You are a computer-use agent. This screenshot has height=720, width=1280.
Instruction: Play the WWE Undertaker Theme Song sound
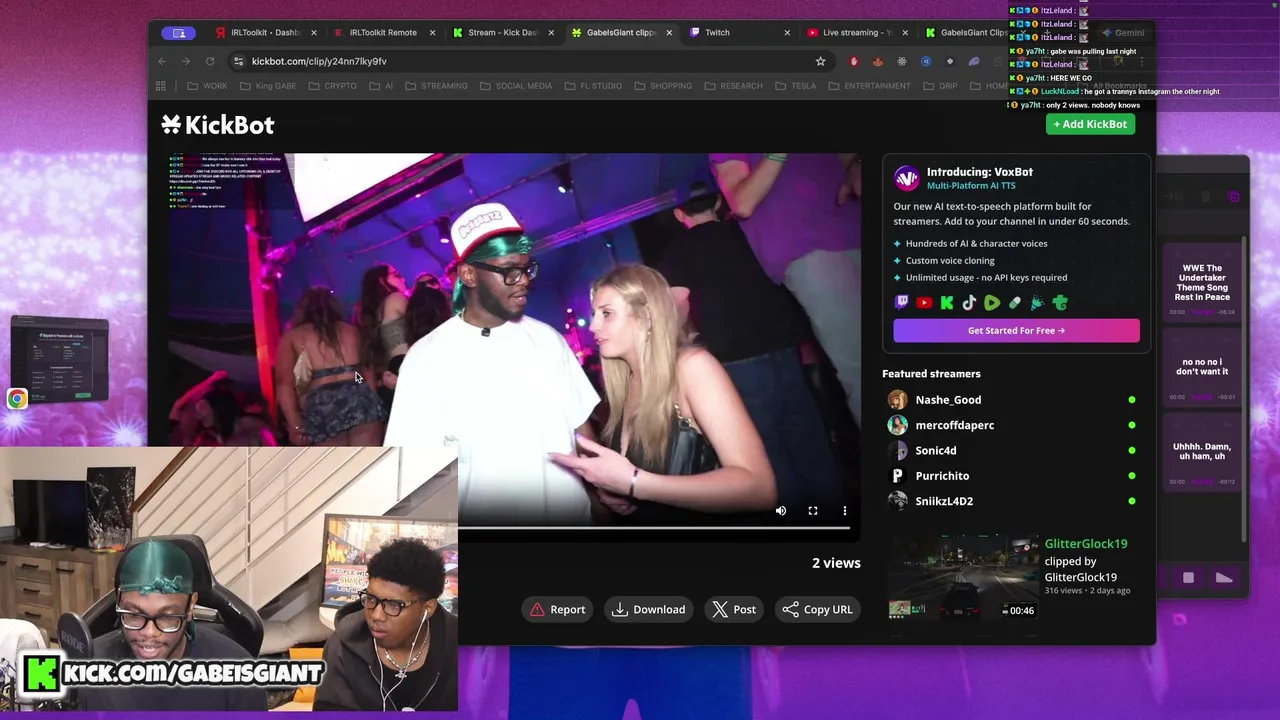[1202, 283]
